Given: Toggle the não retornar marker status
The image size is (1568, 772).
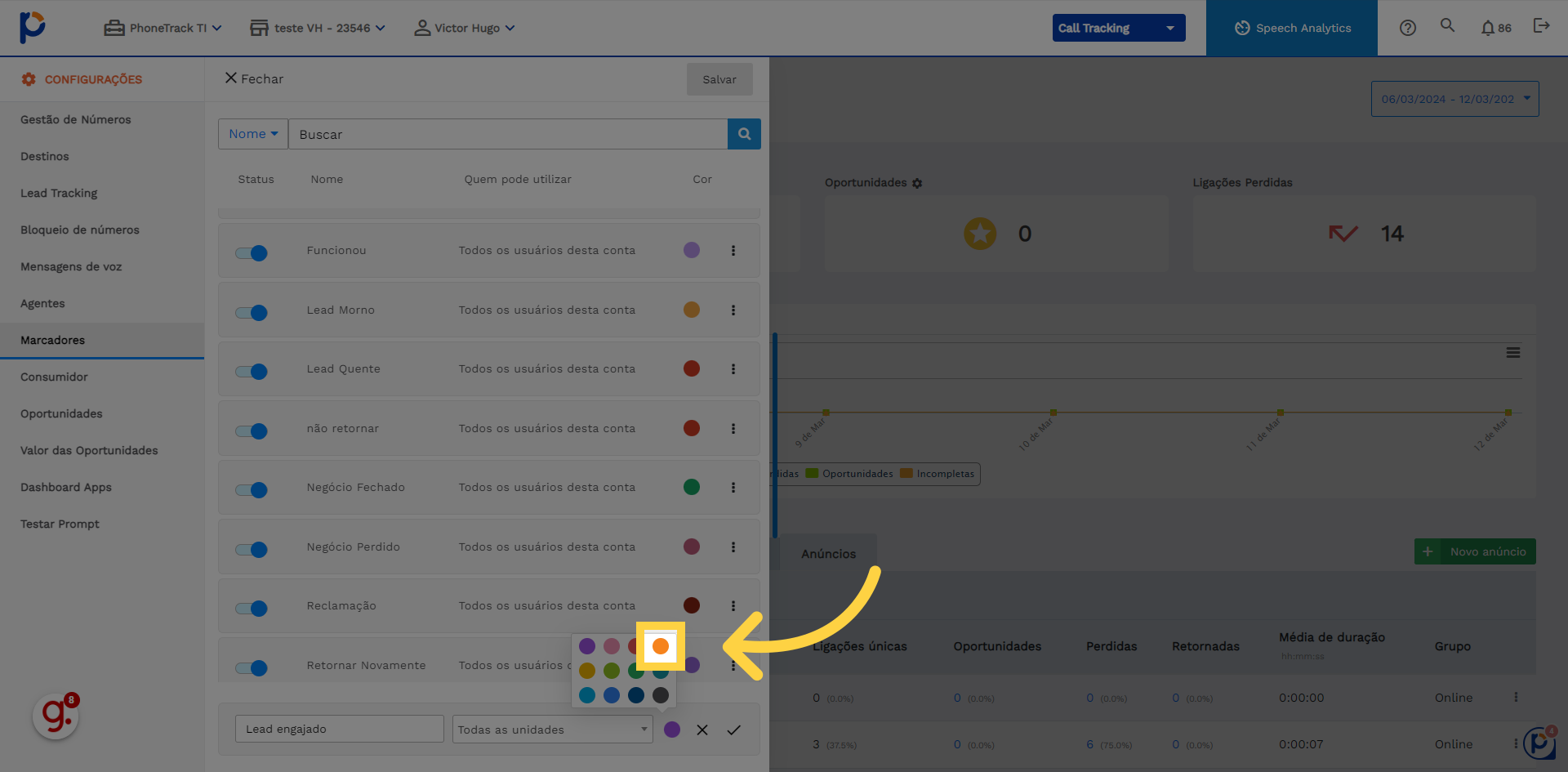Looking at the screenshot, I should (252, 431).
